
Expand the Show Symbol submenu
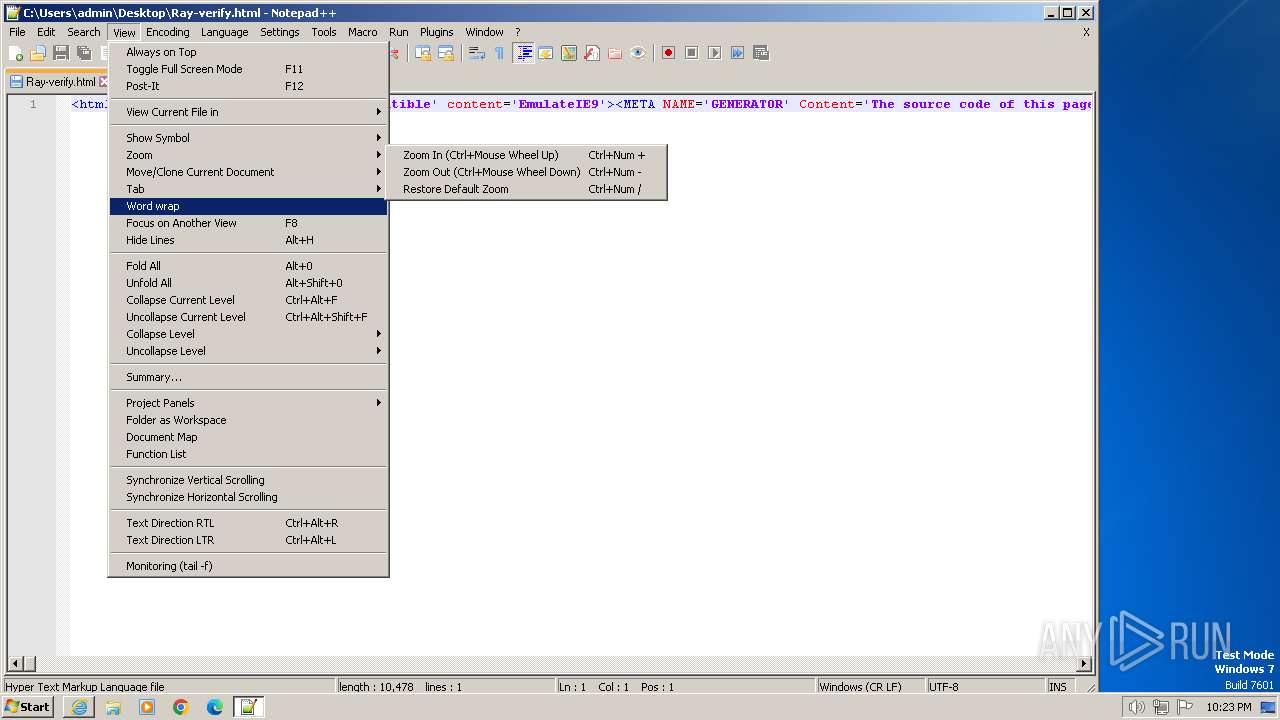click(x=248, y=138)
